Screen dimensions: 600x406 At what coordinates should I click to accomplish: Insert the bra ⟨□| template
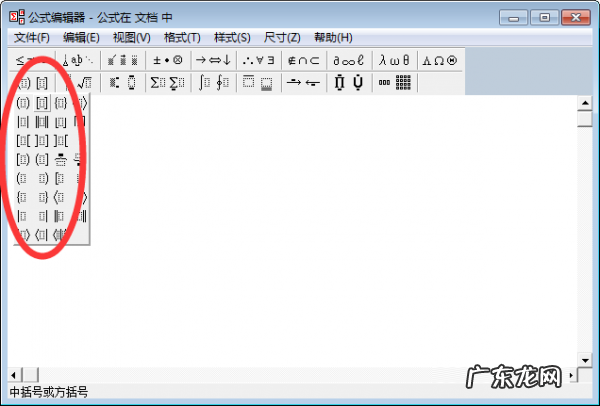tap(42, 235)
